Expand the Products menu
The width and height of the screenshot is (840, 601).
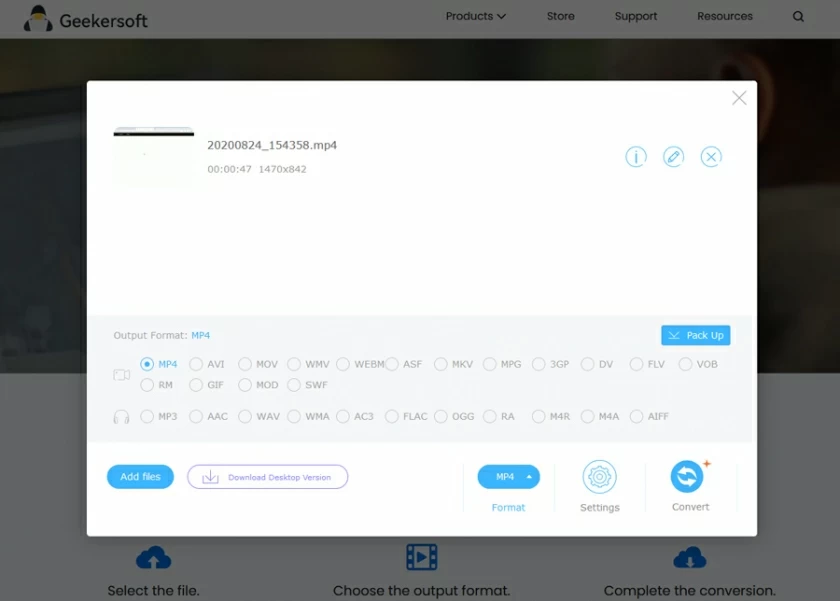[x=475, y=17]
